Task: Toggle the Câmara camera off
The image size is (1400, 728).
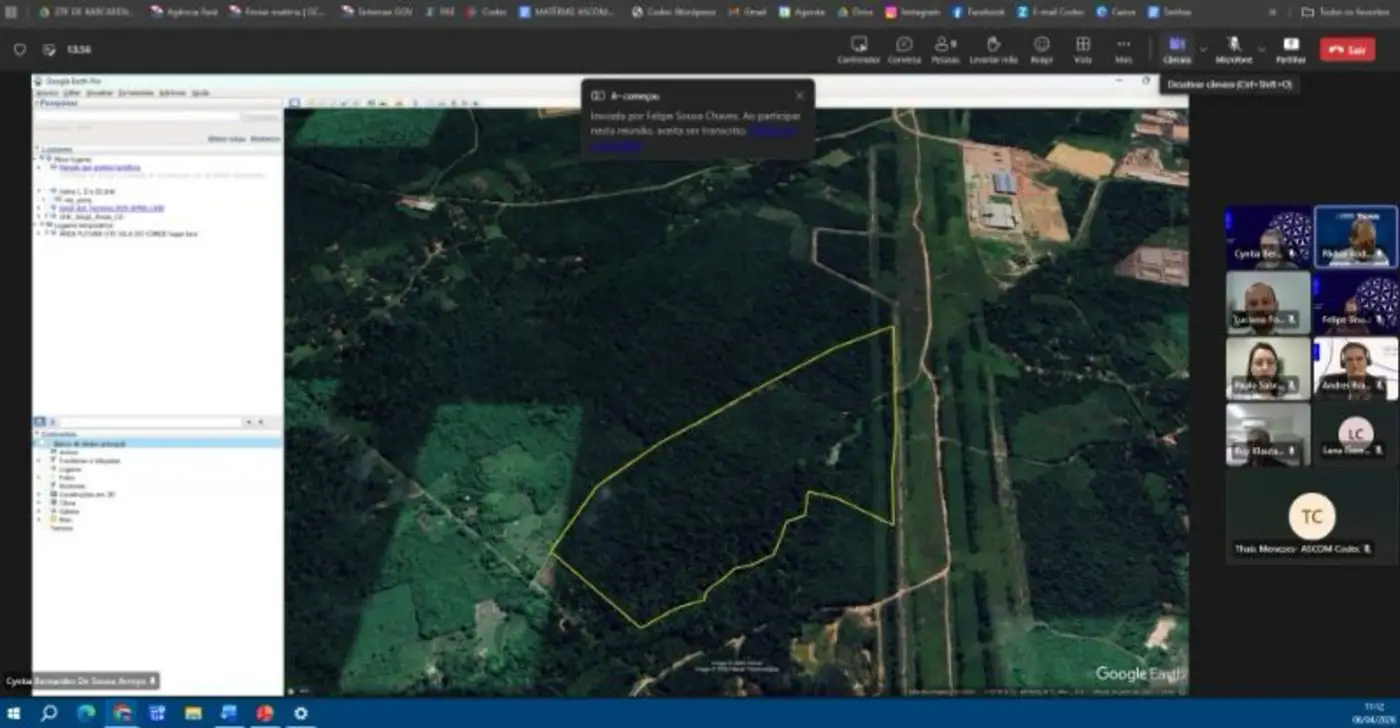Action: [1177, 48]
